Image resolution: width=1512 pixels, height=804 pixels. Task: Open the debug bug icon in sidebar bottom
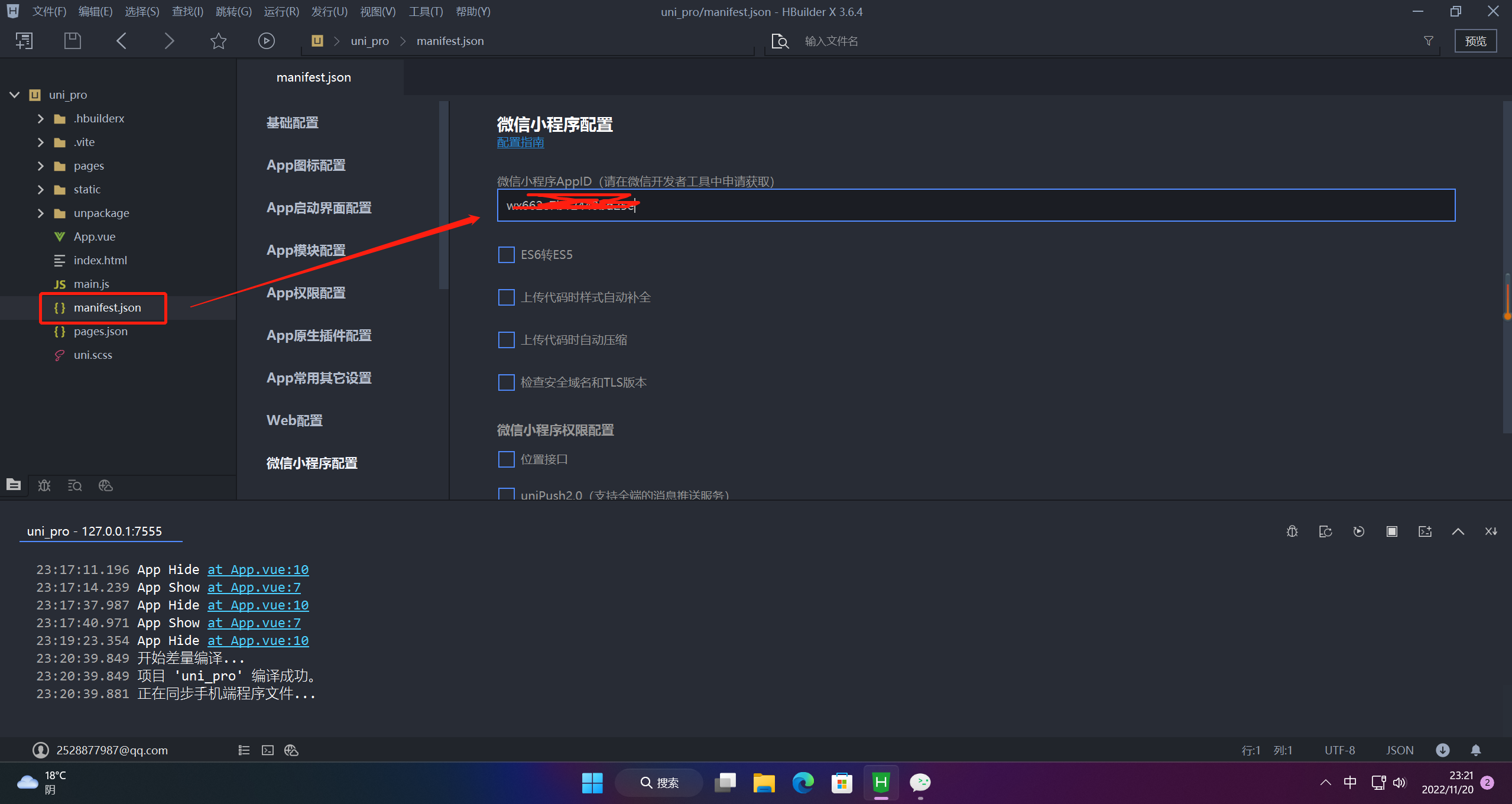(44, 485)
